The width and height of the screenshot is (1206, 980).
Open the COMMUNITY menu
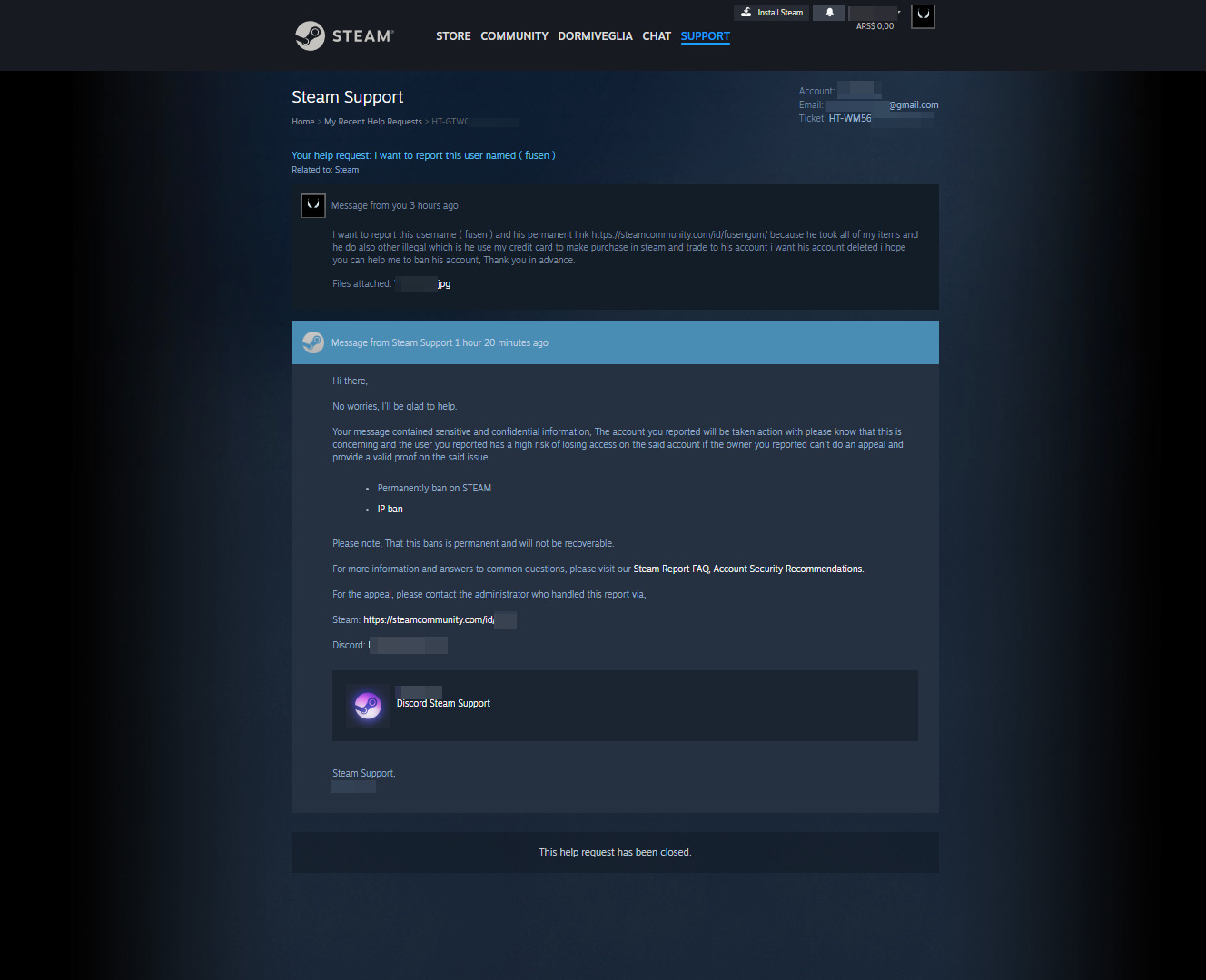(x=514, y=36)
